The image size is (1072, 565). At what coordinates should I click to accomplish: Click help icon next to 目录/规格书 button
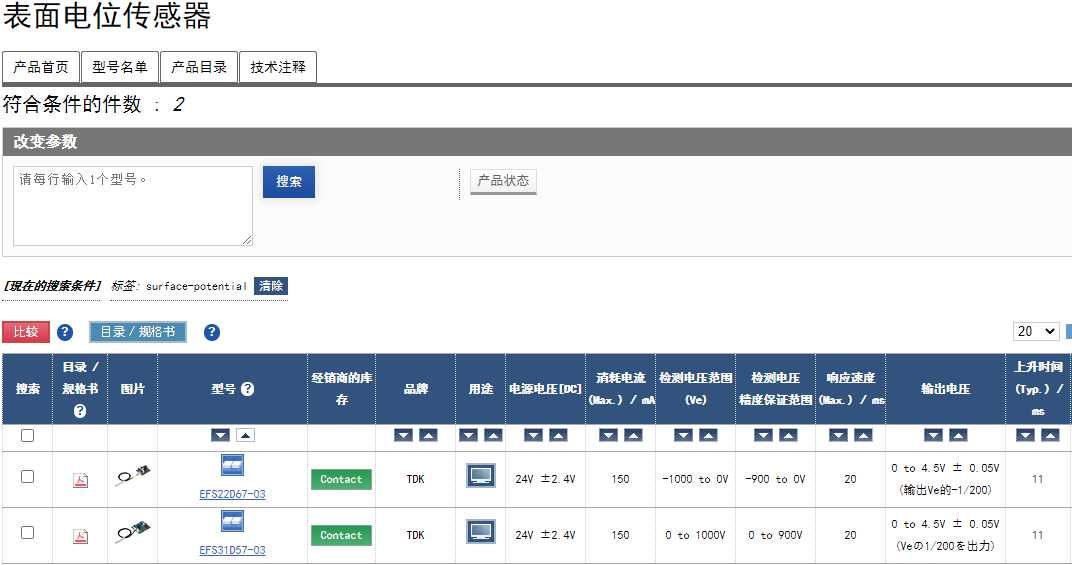[x=212, y=333]
